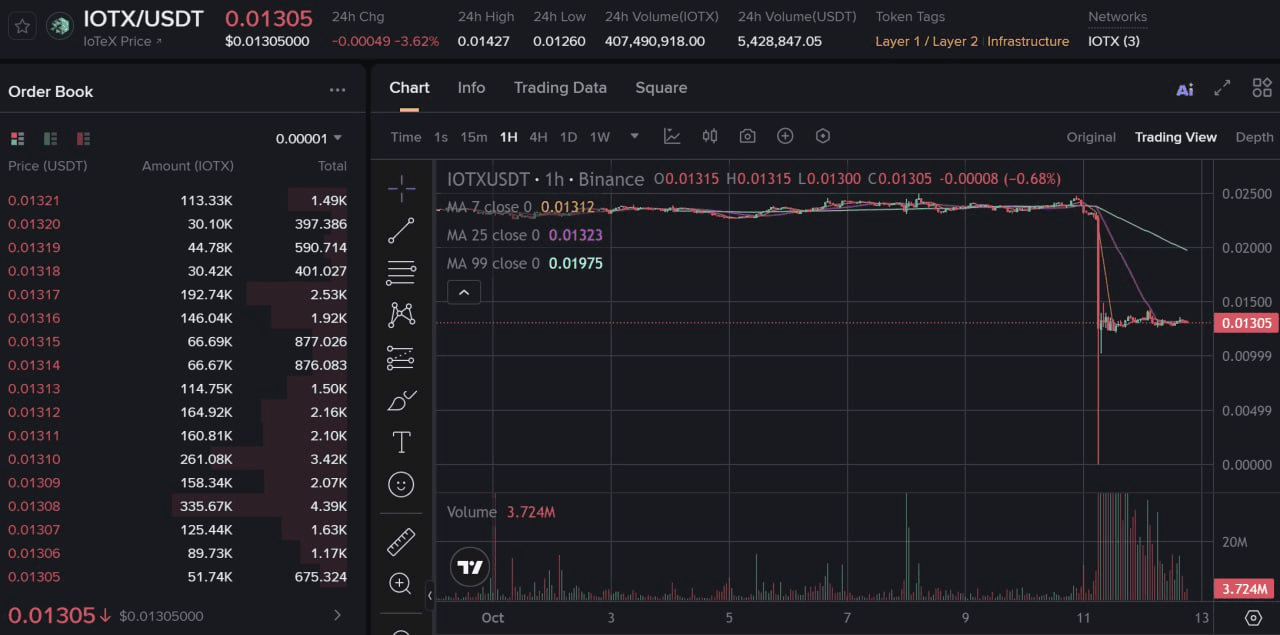
Task: Add IOTX/USDT to favorites with star
Action: [22, 26]
